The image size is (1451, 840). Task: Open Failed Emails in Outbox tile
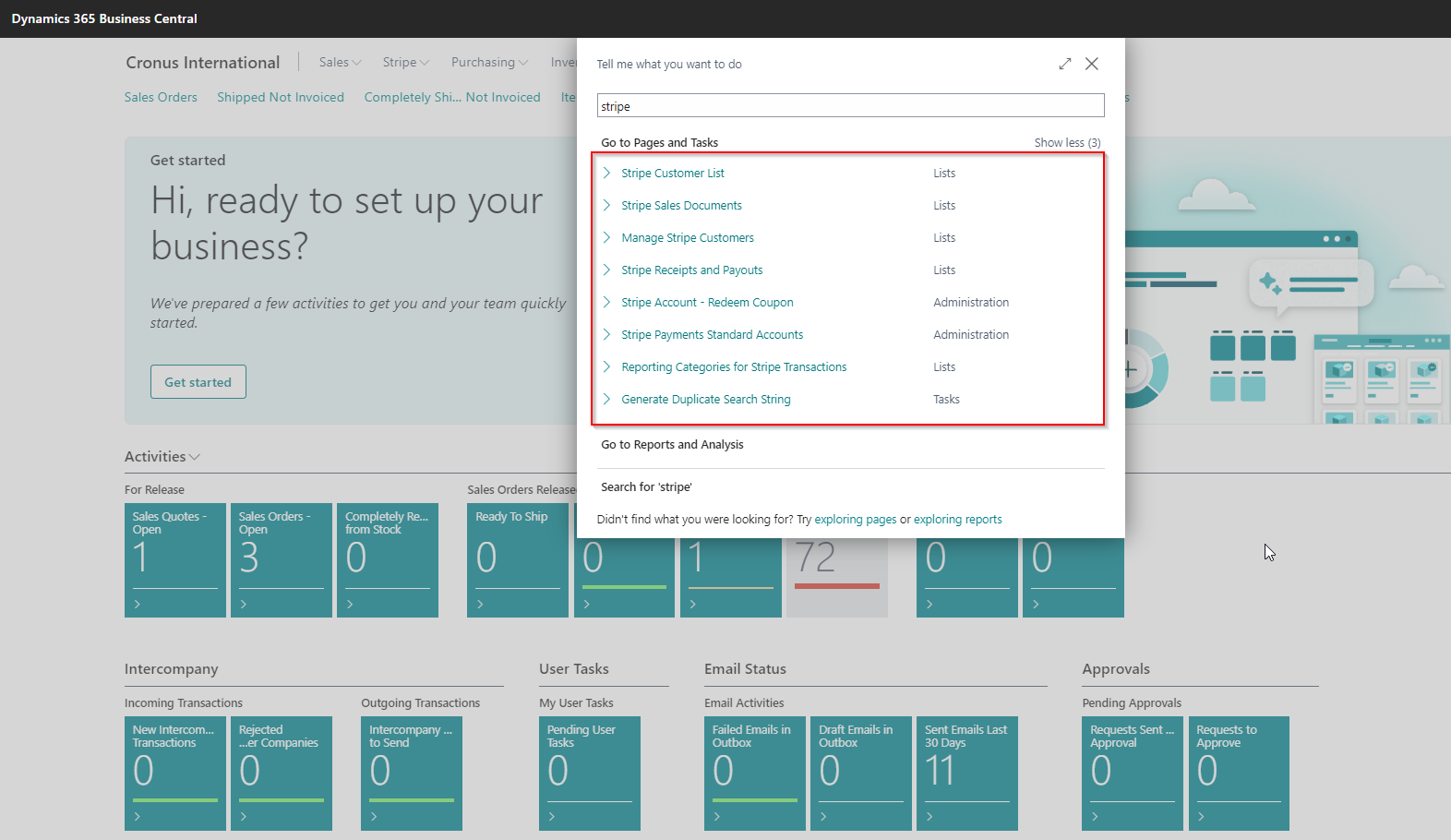coord(755,774)
